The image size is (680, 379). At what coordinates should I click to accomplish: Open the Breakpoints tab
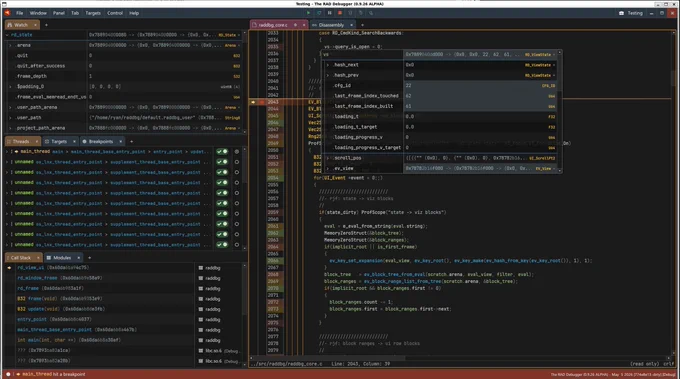(101, 141)
